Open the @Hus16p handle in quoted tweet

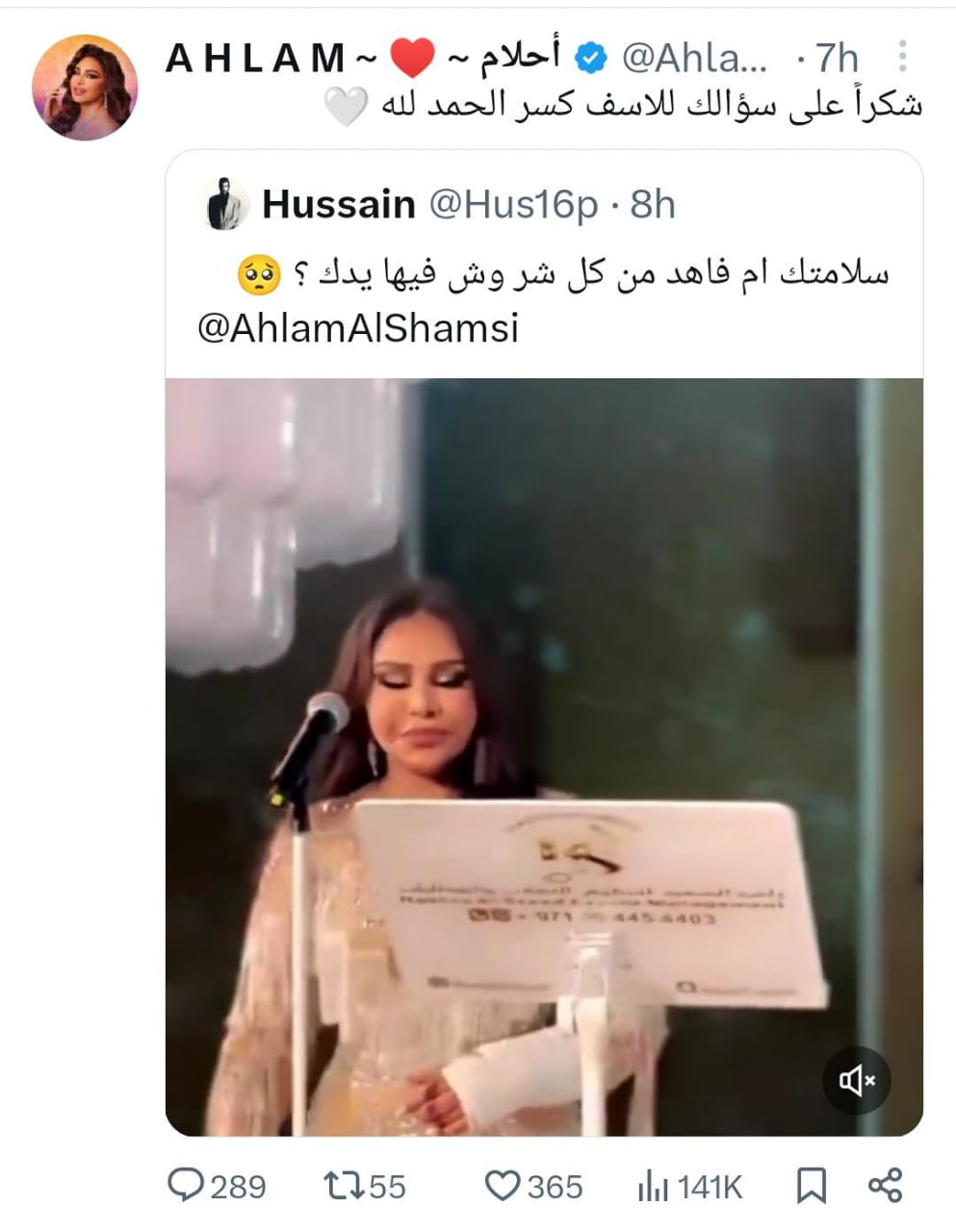point(512,205)
